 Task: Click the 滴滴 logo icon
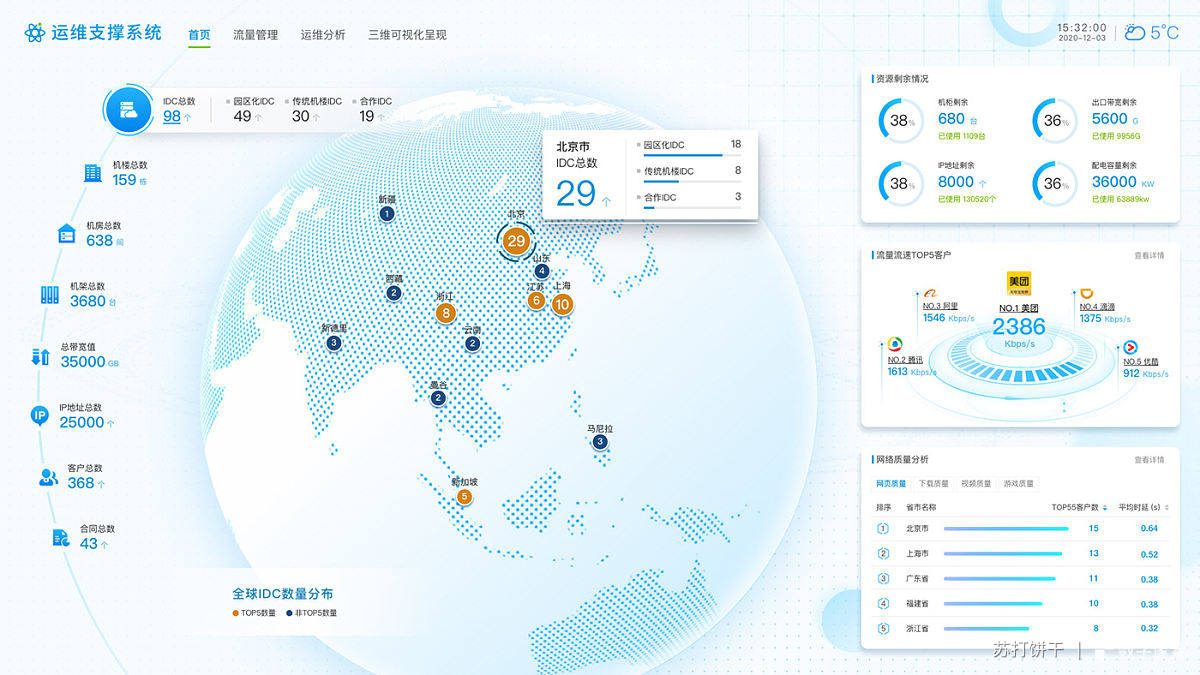[x=1087, y=293]
